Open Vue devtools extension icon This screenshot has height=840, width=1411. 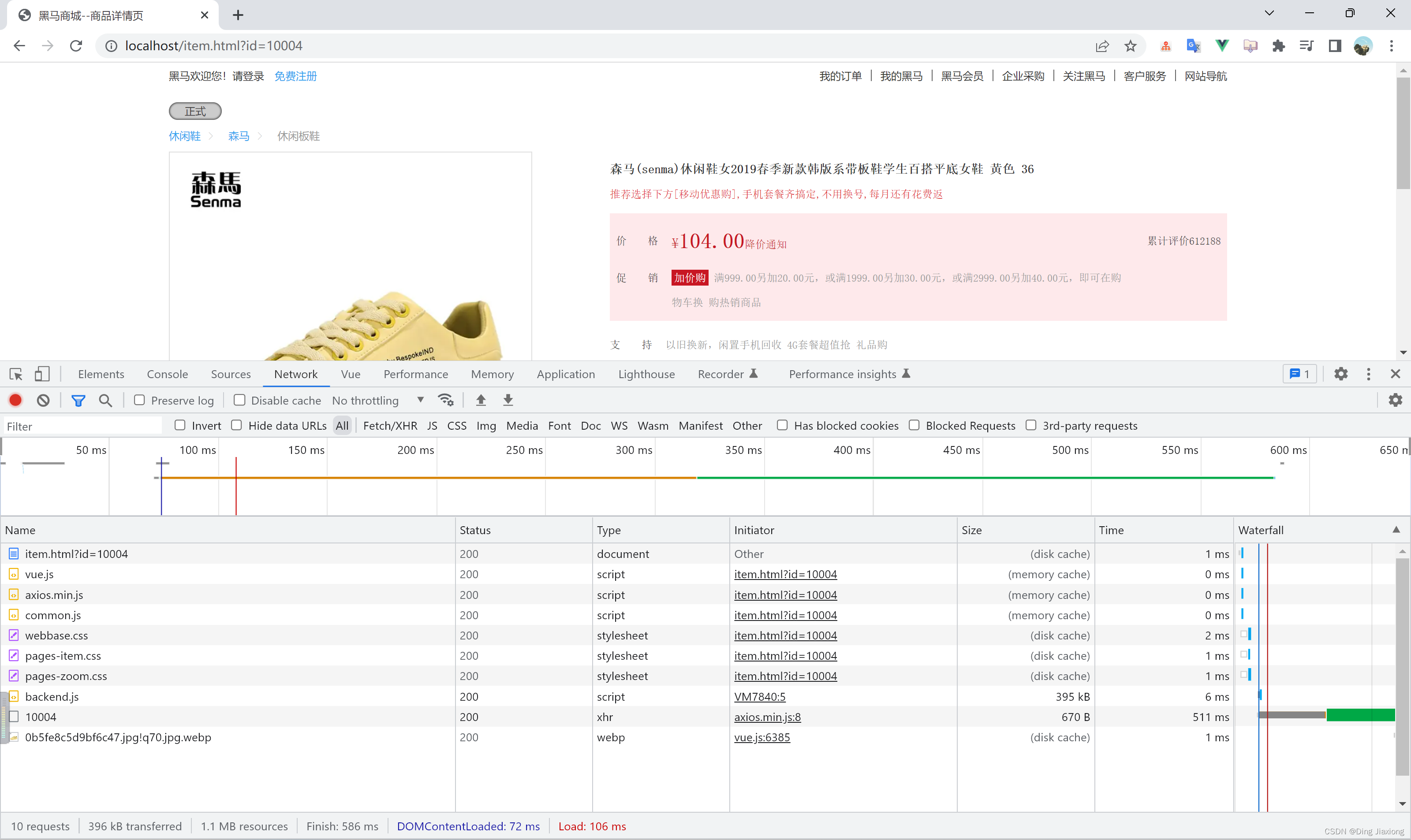pyautogui.click(x=1222, y=46)
